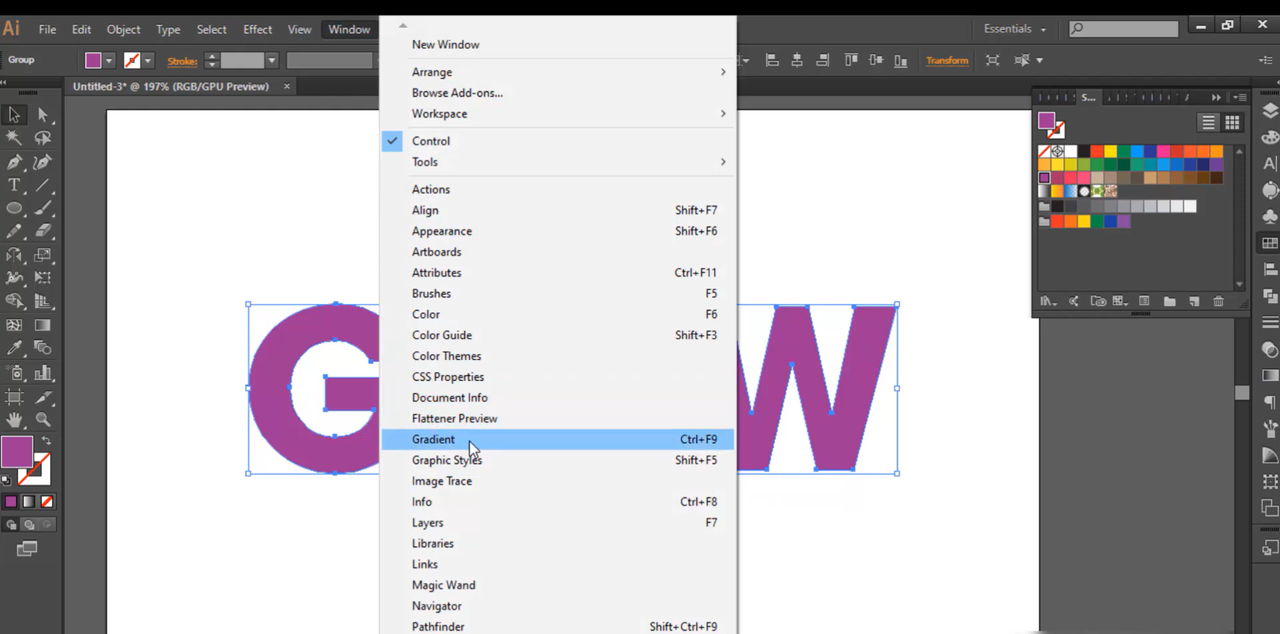Expand Workspace submenu

pos(558,114)
